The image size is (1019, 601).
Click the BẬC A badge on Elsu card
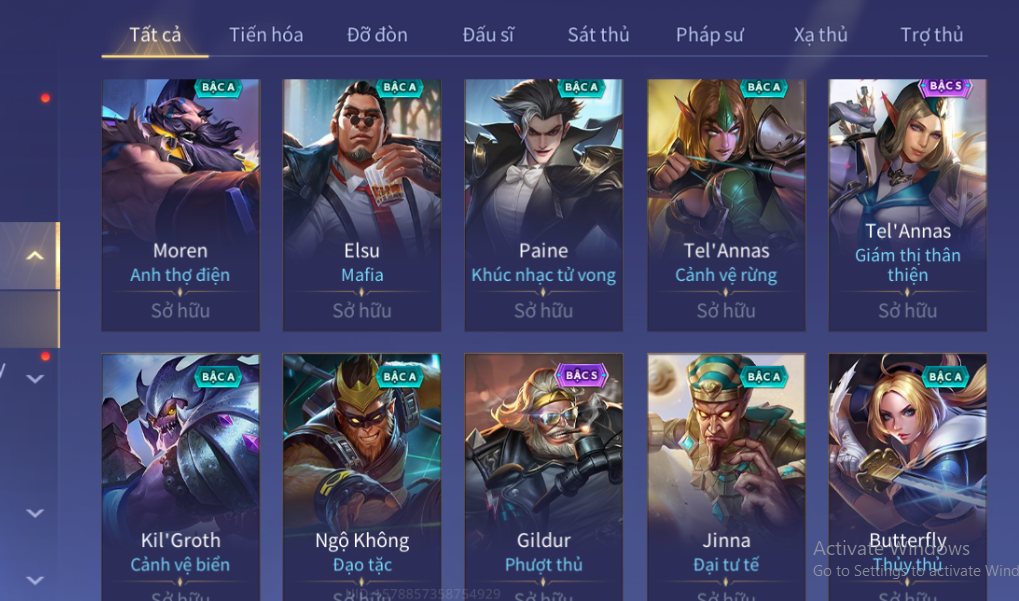pyautogui.click(x=399, y=87)
